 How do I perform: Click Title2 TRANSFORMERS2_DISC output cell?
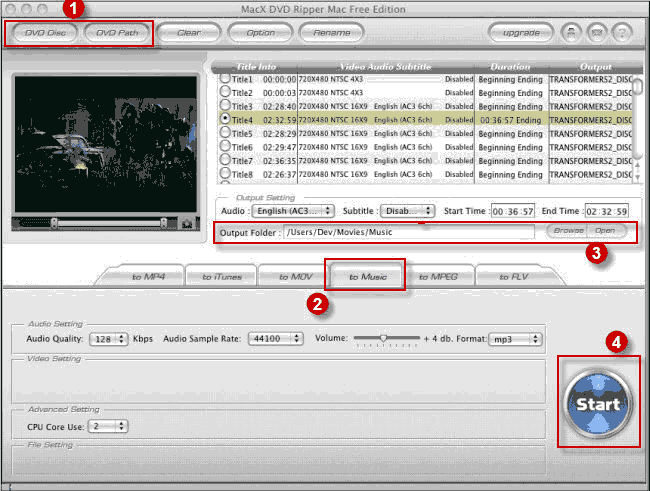click(590, 93)
